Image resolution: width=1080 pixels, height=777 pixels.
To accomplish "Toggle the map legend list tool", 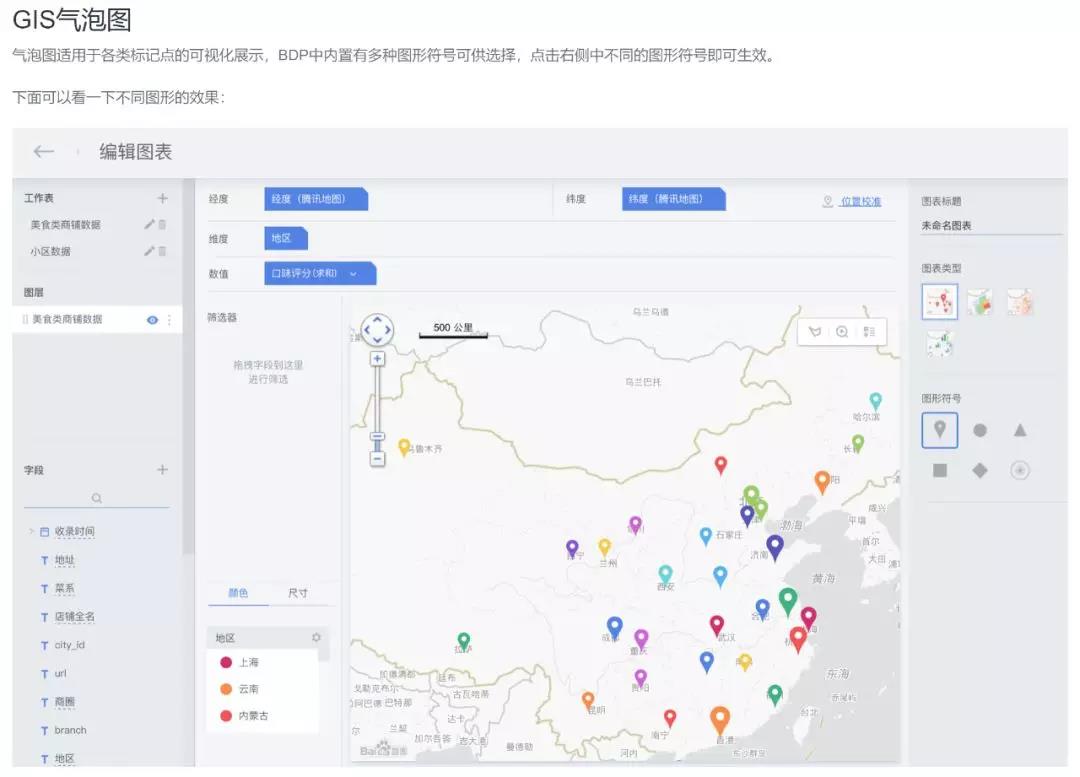I will pyautogui.click(x=869, y=332).
